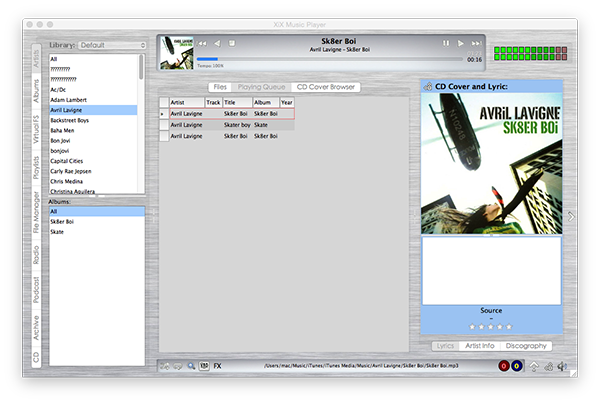Viewport: 600px width, 404px height.
Task: Switch to the Artists side tab
Action: 36,59
